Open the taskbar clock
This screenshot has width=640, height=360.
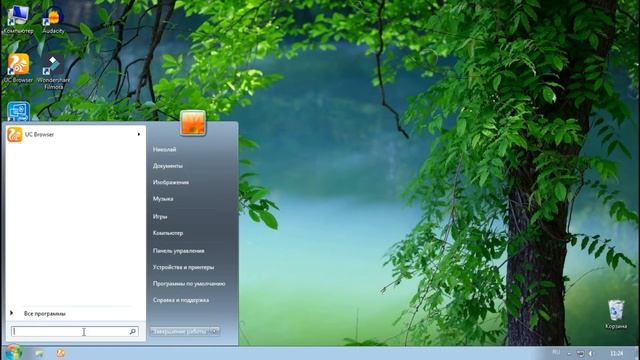616,353
